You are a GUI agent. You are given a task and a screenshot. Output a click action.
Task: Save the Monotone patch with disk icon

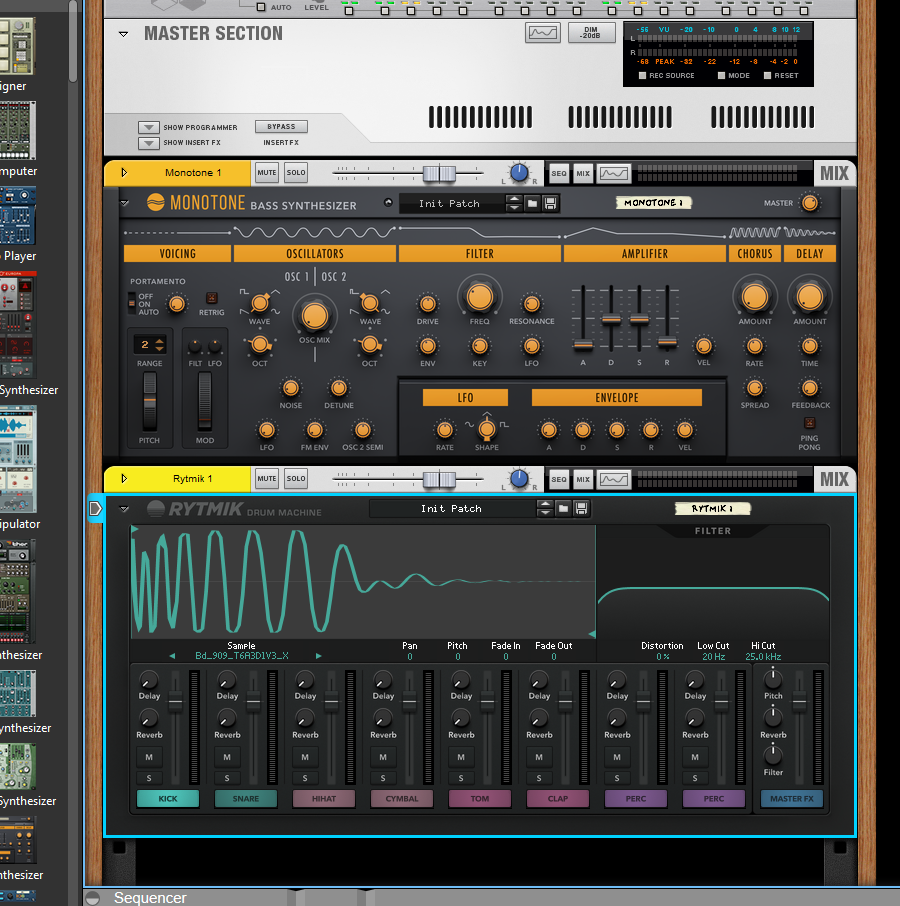click(x=551, y=203)
